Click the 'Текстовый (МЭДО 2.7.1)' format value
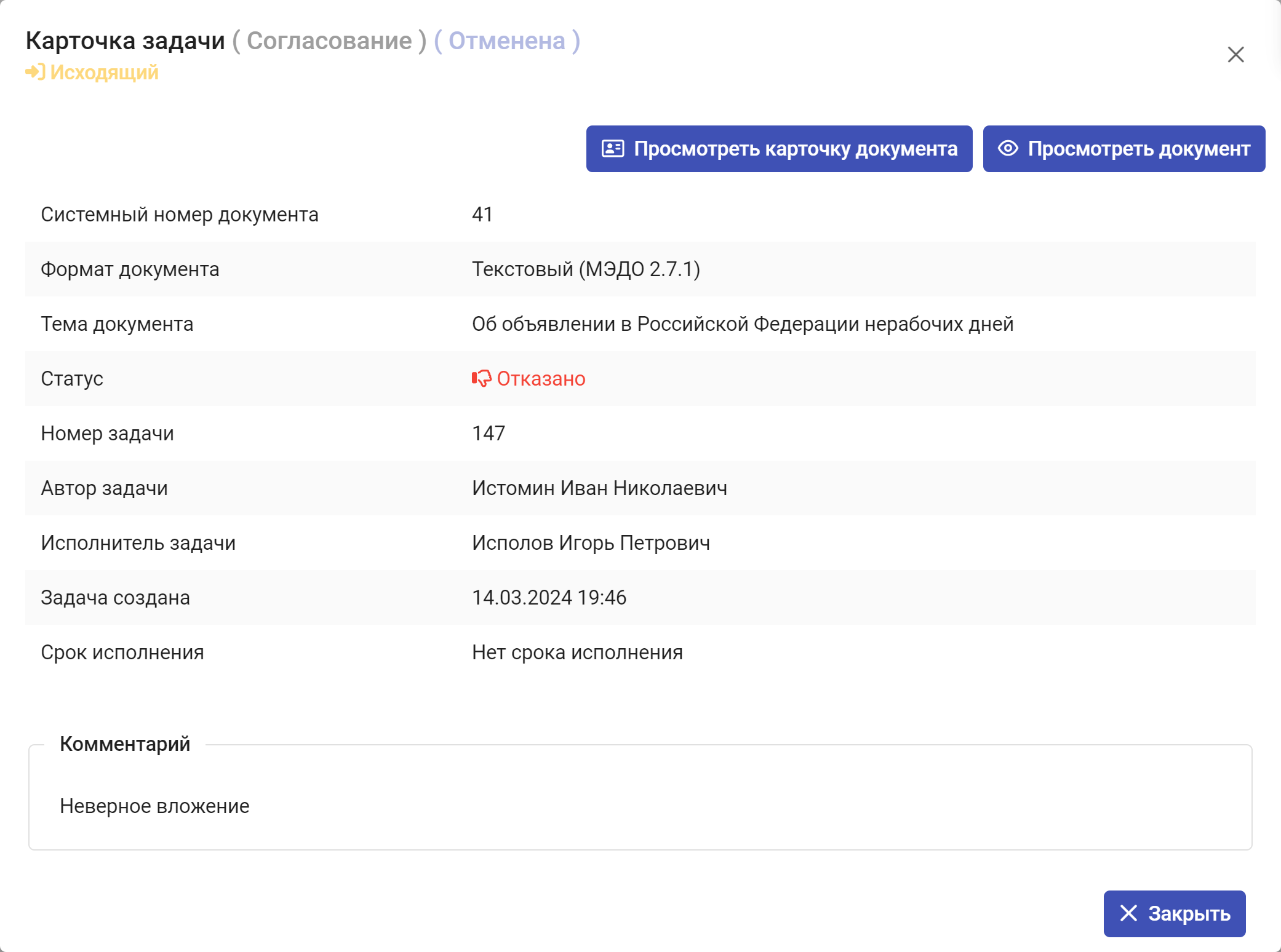 point(586,269)
